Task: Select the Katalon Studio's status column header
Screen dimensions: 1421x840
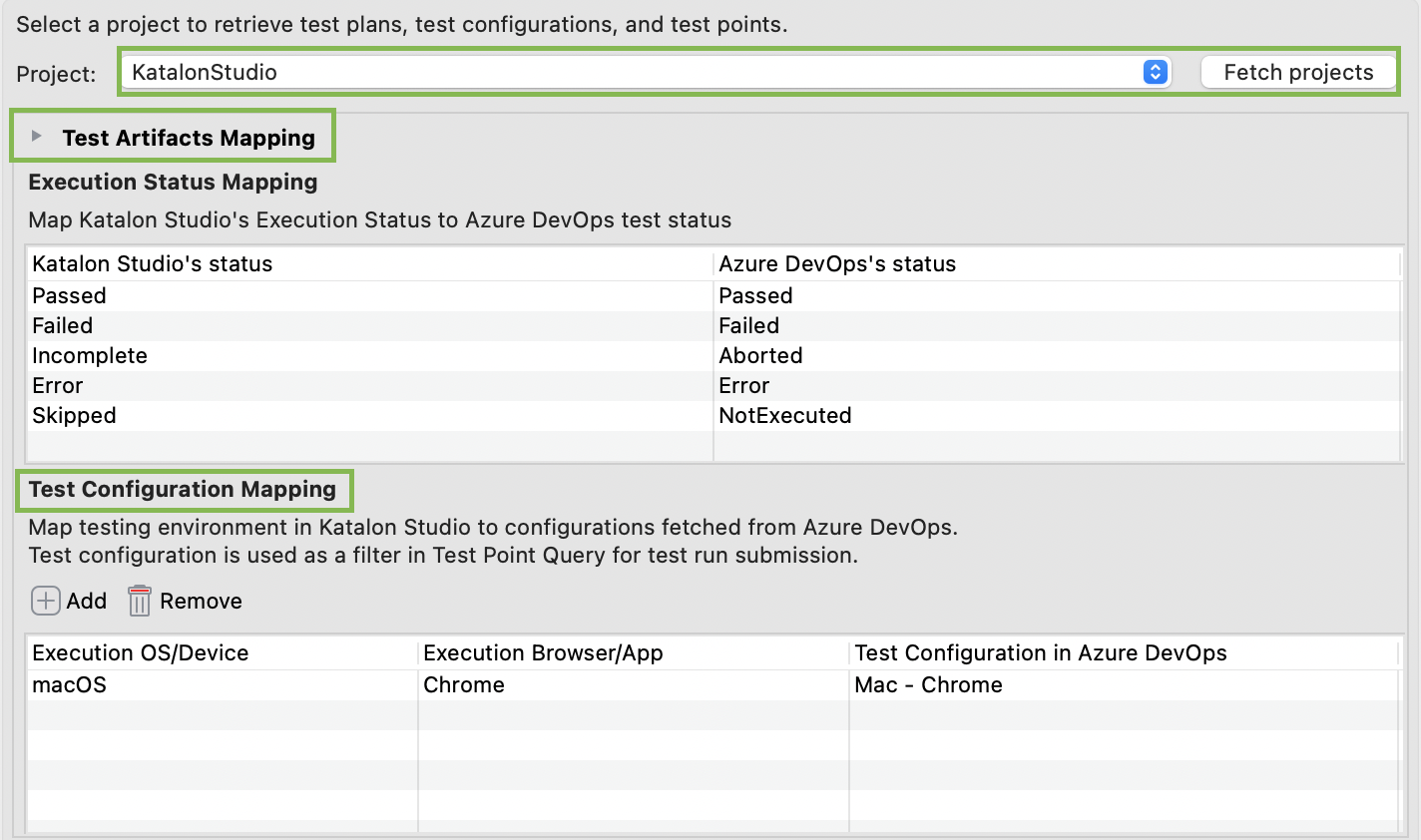Action: pos(369,264)
